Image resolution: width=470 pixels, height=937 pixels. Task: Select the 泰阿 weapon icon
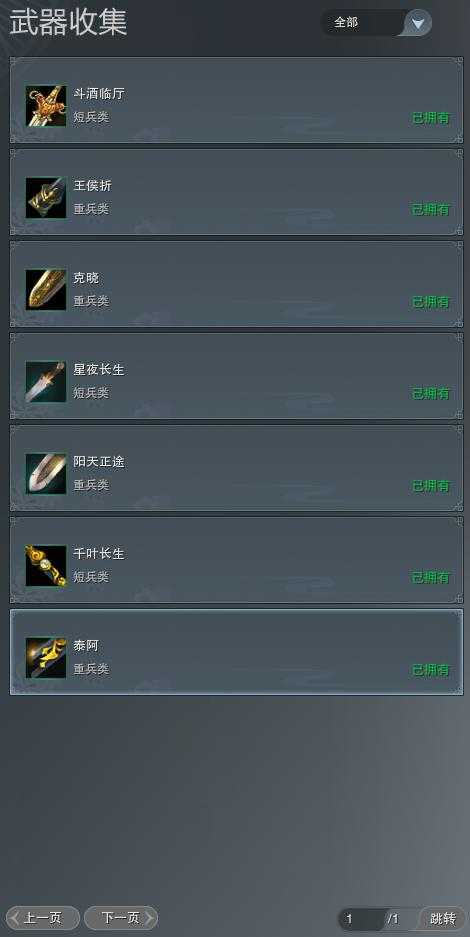(46, 658)
